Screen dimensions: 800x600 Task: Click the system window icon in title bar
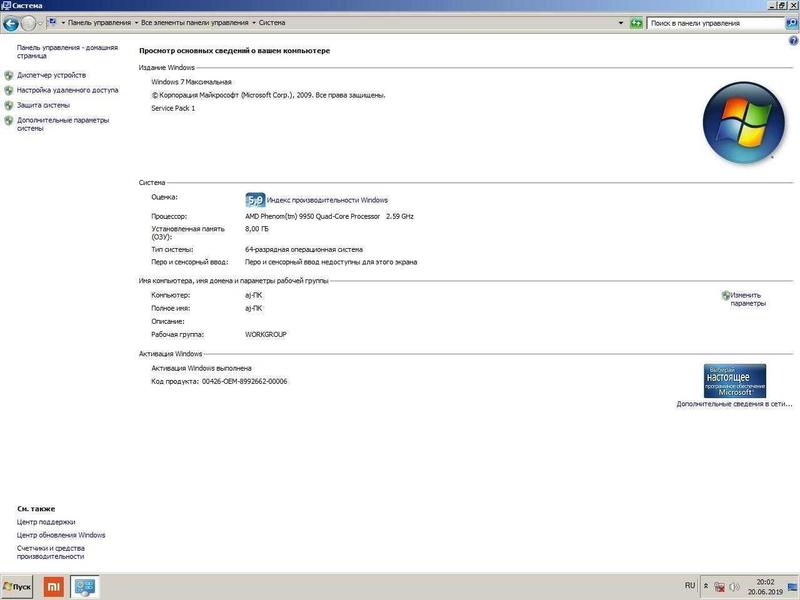(x=6, y=6)
